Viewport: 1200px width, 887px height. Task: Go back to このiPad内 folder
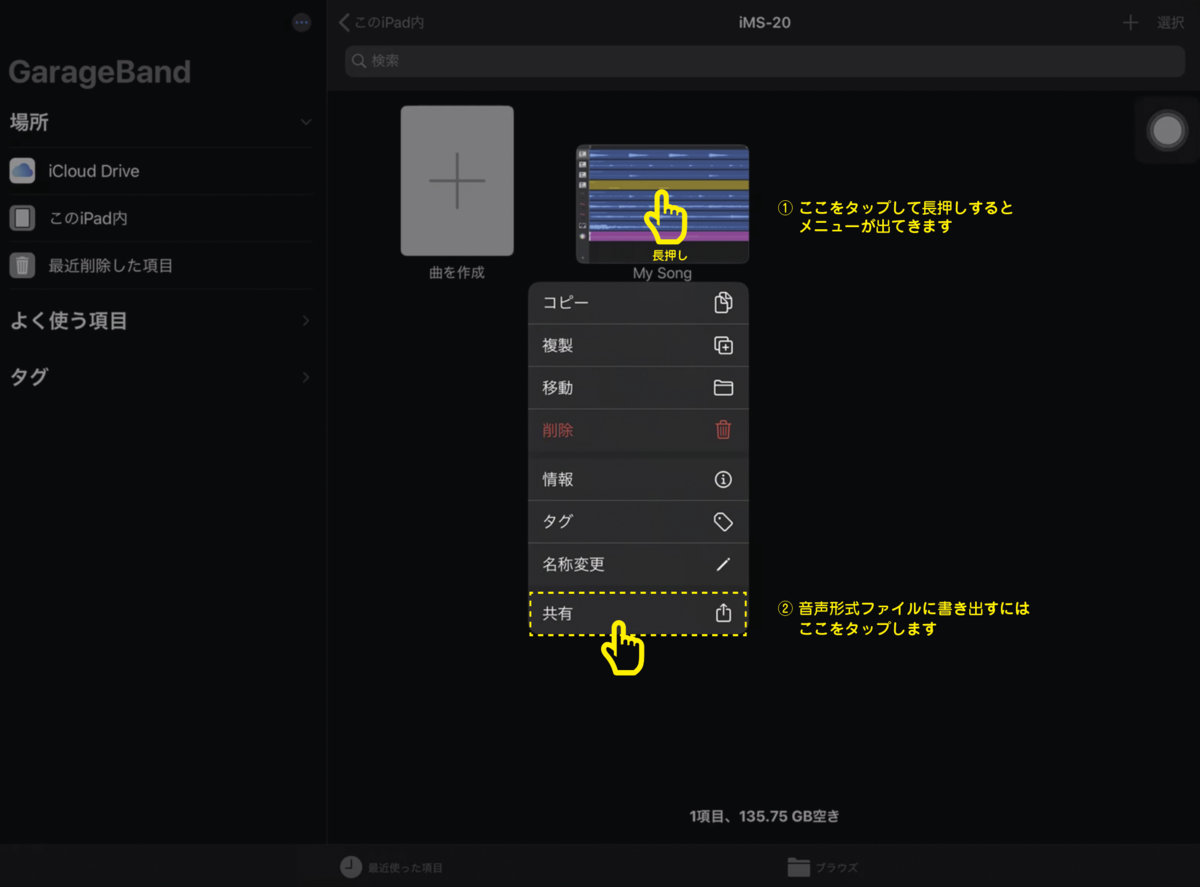click(381, 22)
